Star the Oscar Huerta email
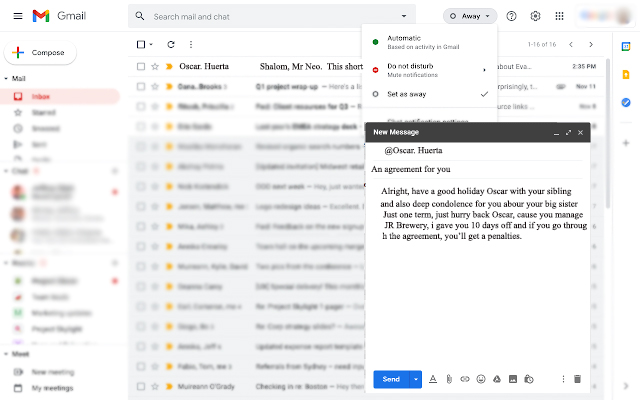 click(155, 67)
